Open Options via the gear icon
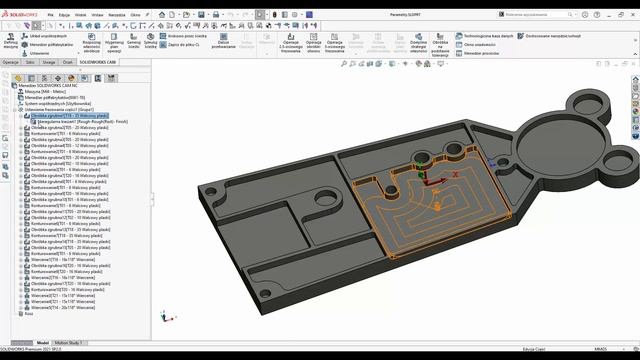This screenshot has width=640, height=360. point(295,15)
